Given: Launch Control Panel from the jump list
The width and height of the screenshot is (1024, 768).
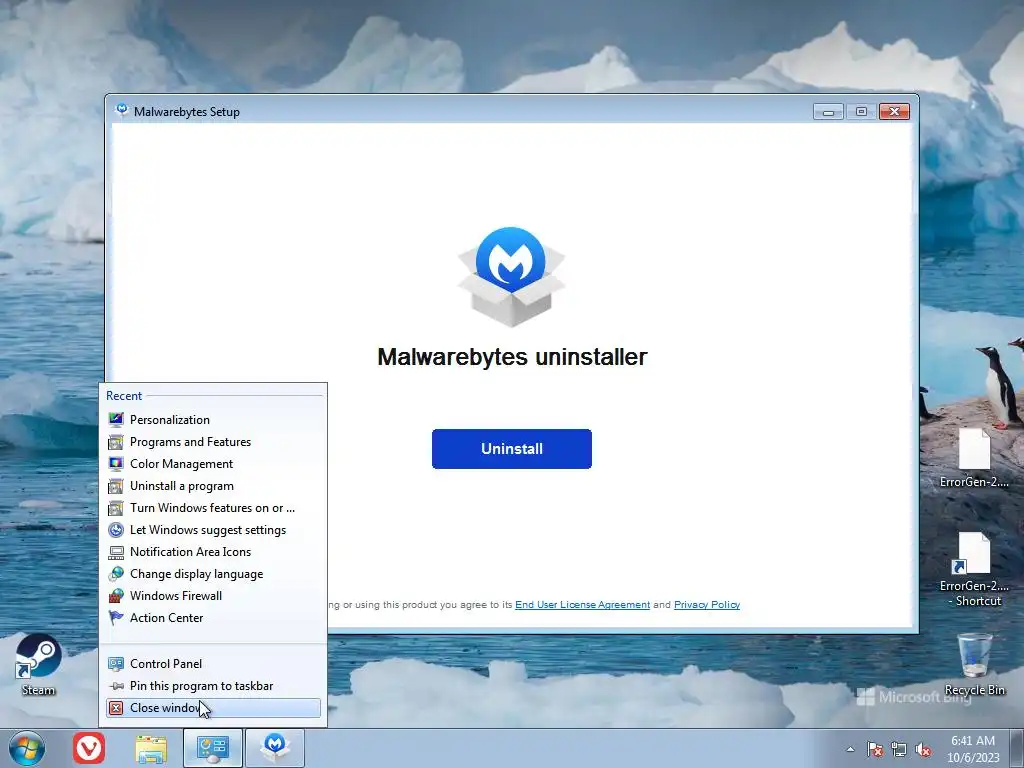Looking at the screenshot, I should [x=213, y=664].
